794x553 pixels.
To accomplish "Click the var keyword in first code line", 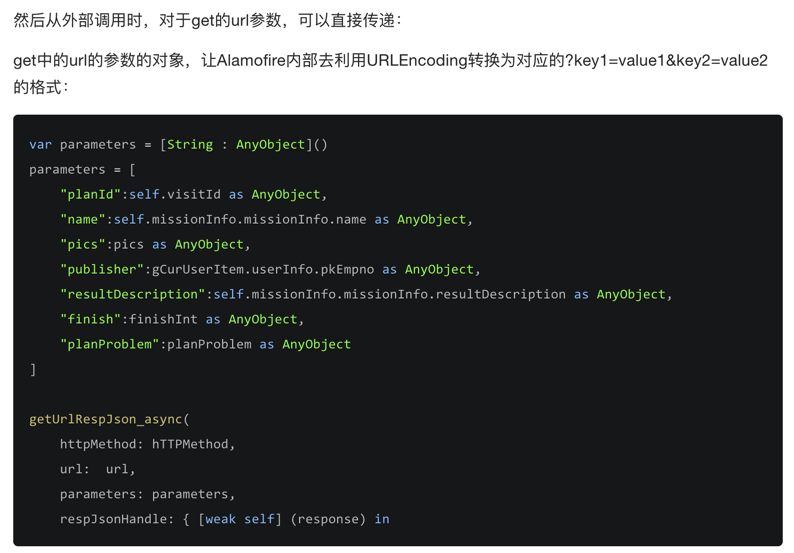I will [x=40, y=144].
